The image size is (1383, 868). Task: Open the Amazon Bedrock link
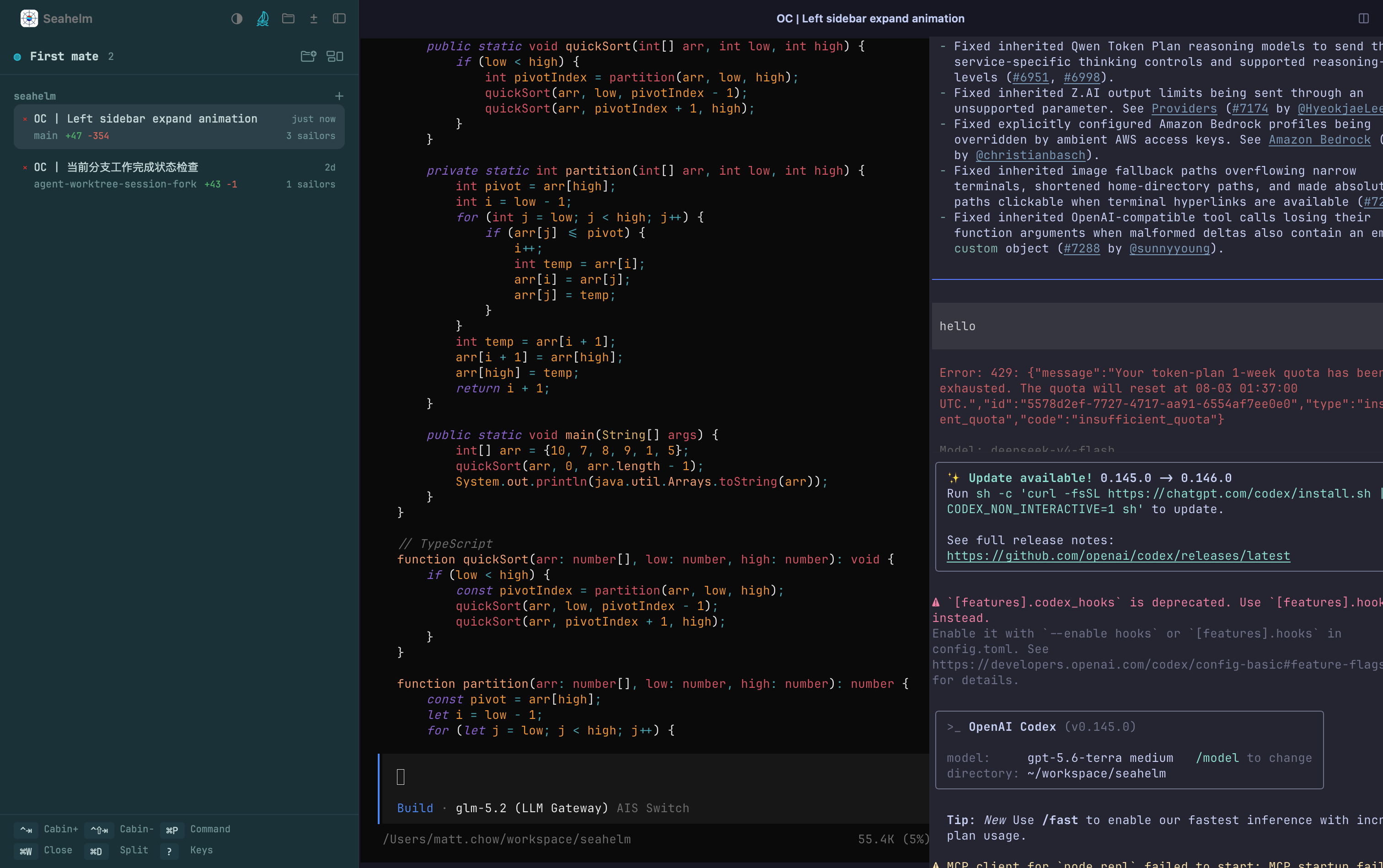[x=1319, y=139]
